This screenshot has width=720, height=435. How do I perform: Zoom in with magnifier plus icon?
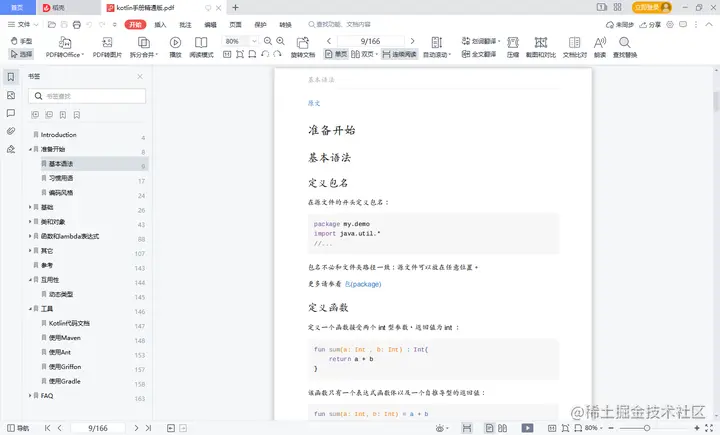(x=280, y=41)
